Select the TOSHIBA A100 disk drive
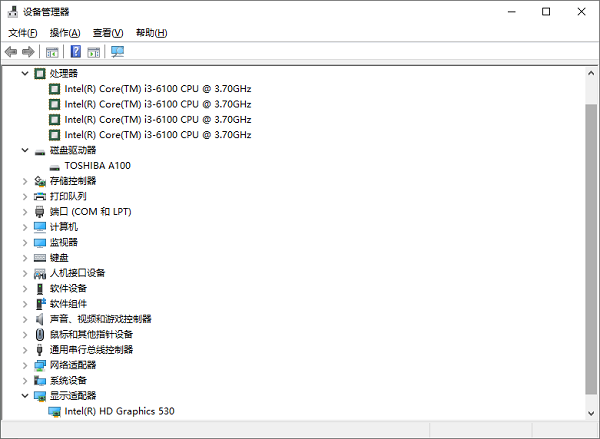Image resolution: width=600 pixels, height=439 pixels. (x=97, y=166)
